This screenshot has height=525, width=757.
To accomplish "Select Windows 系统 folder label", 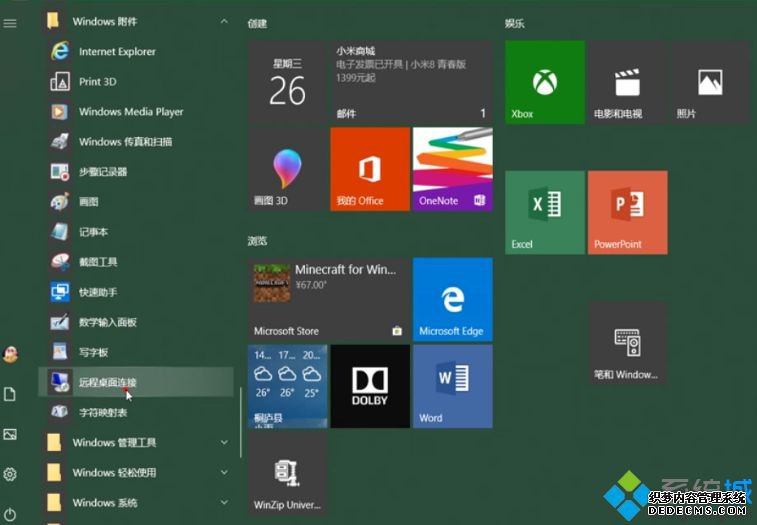I will coord(105,502).
